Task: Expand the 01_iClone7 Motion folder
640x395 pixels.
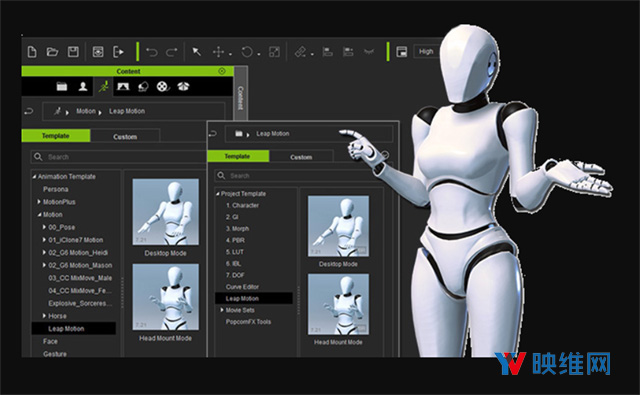Action: click(44, 240)
